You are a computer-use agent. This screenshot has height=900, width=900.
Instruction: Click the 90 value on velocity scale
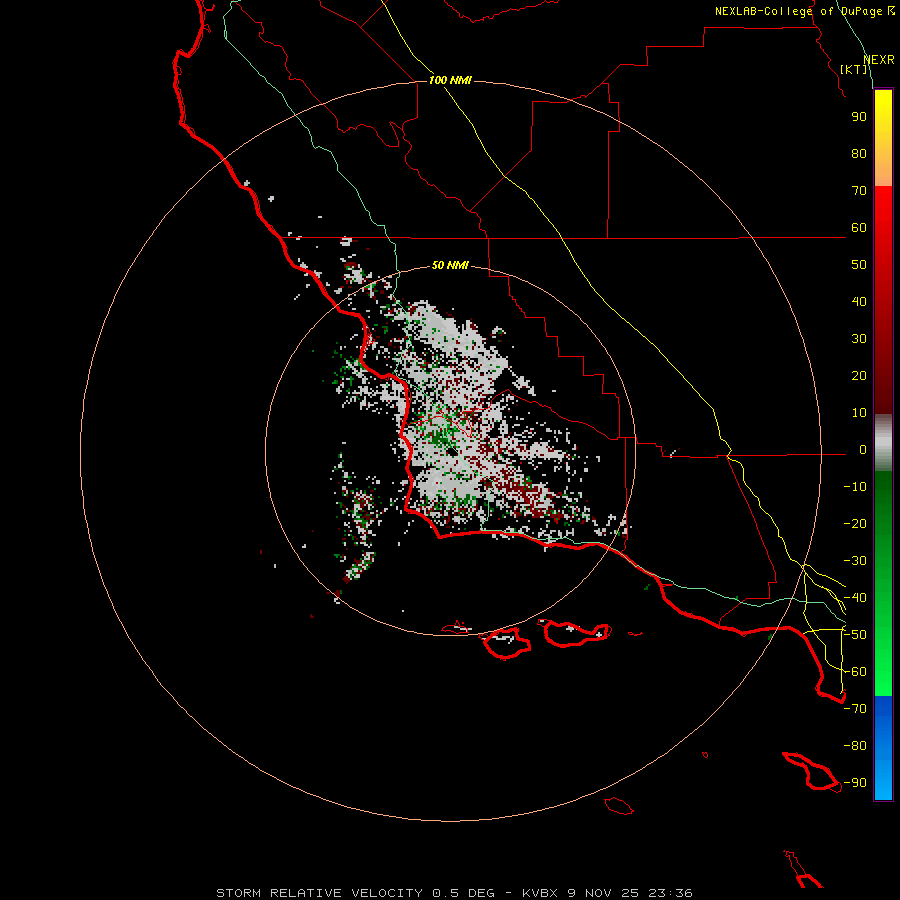(x=859, y=117)
